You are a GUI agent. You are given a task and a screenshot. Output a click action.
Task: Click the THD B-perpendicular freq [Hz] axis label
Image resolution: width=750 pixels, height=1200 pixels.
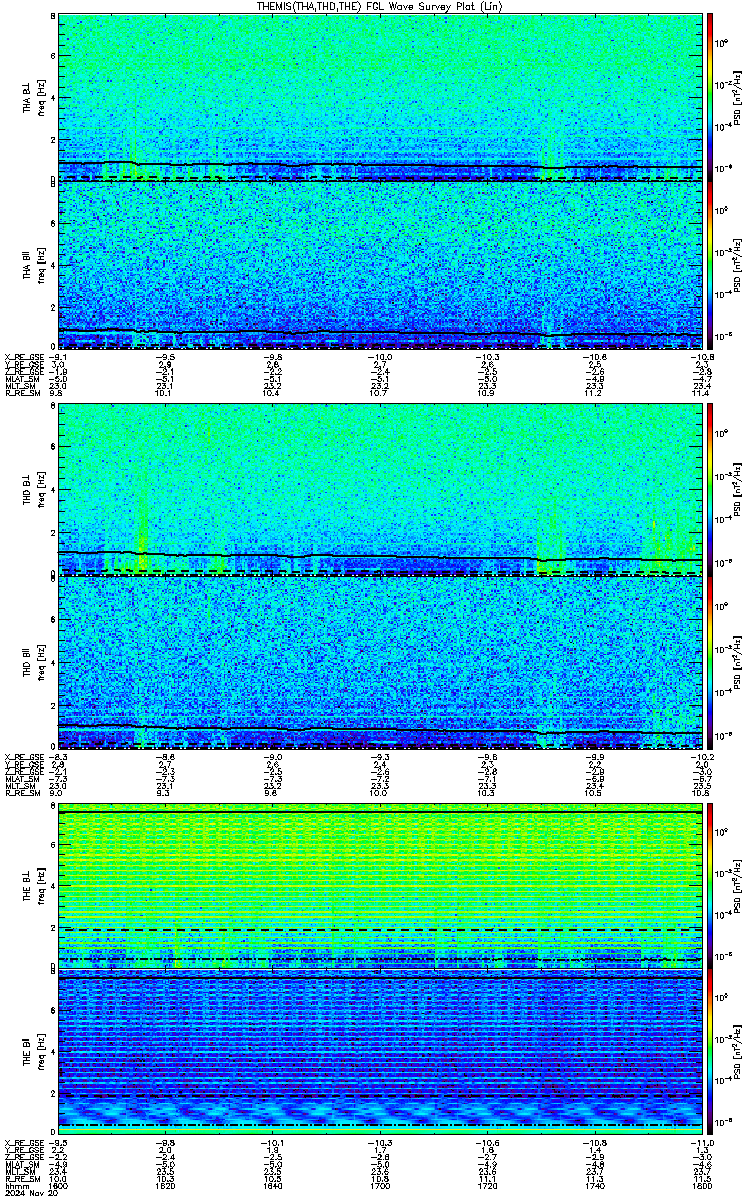click(x=43, y=490)
